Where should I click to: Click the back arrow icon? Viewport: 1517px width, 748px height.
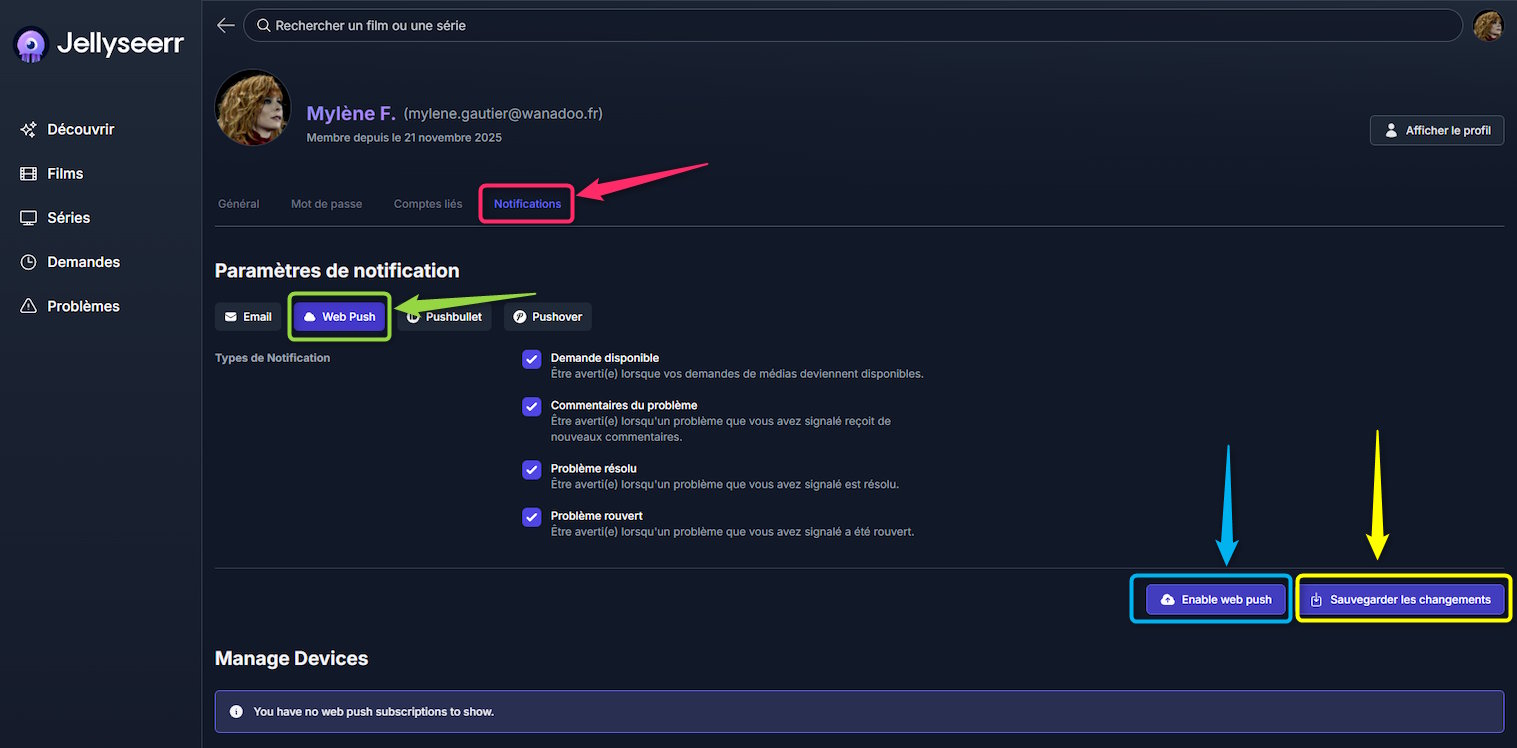click(226, 25)
